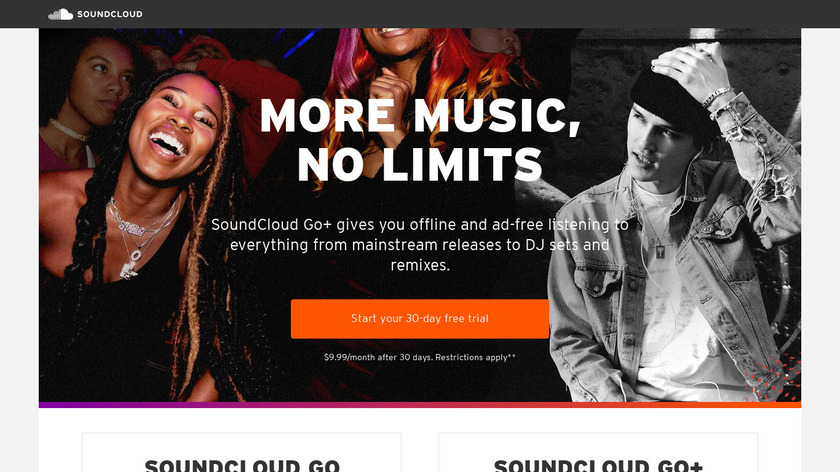Click the purple-to-orange gradient bar
840x472 pixels.
click(x=420, y=405)
